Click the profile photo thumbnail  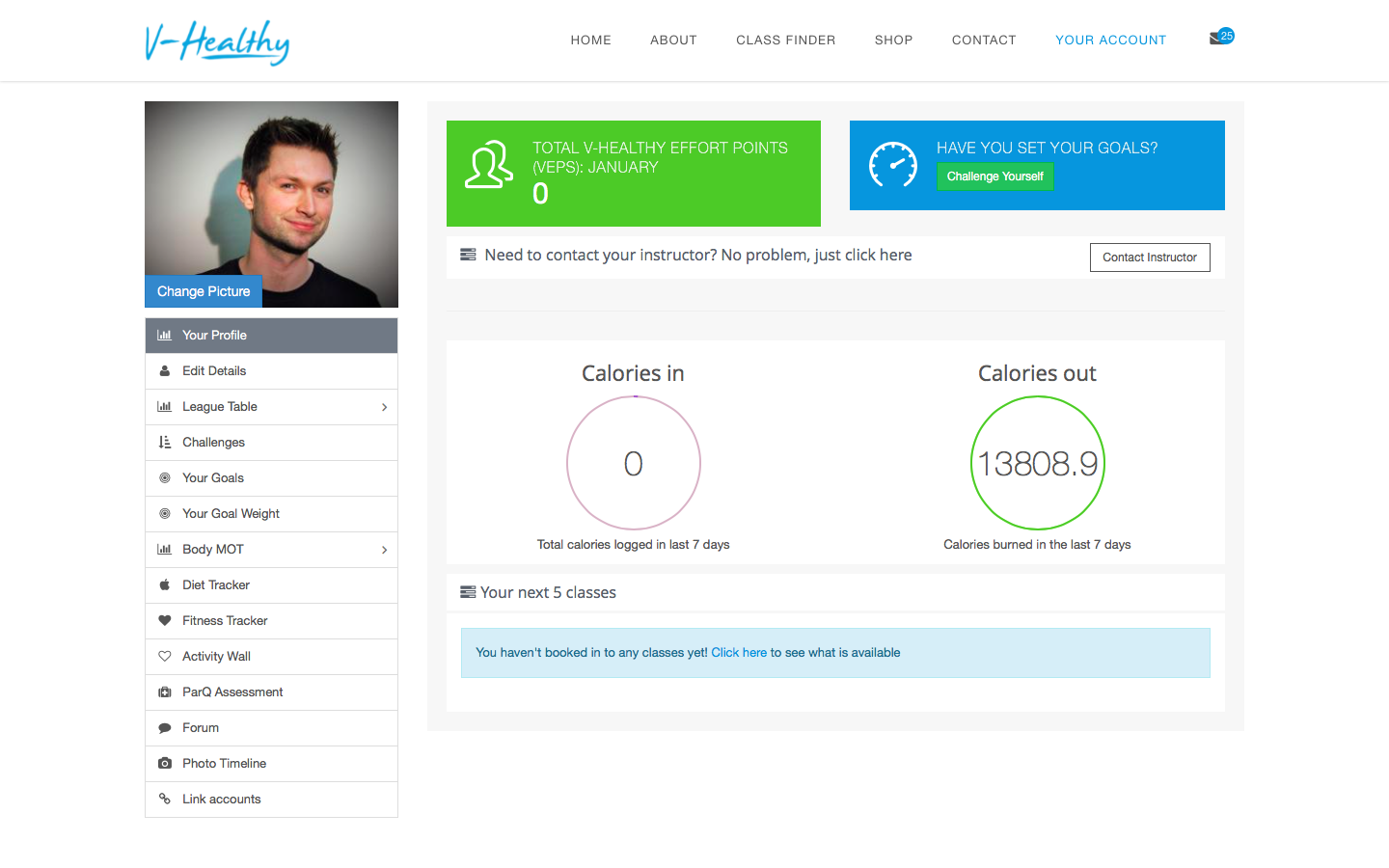[x=271, y=204]
